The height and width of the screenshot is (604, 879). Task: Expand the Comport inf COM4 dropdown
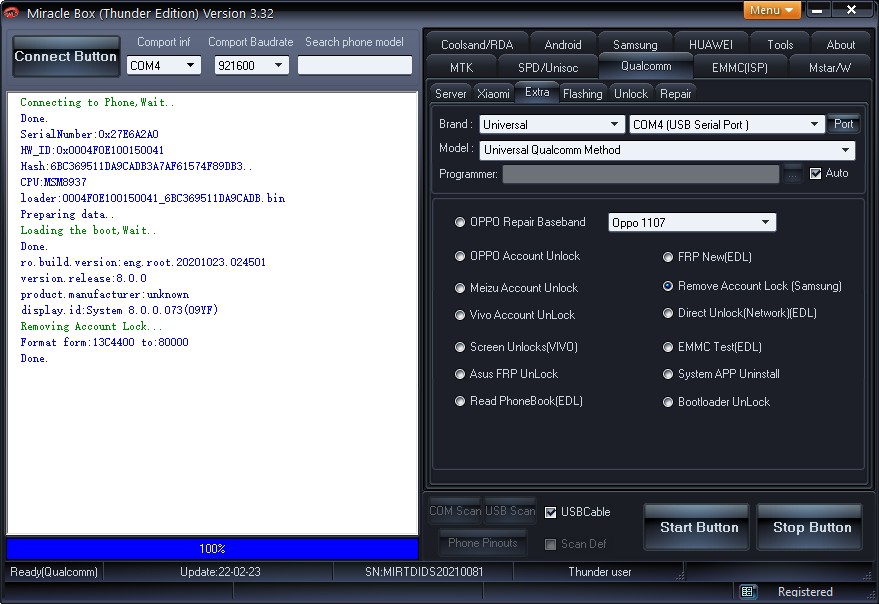[191, 66]
